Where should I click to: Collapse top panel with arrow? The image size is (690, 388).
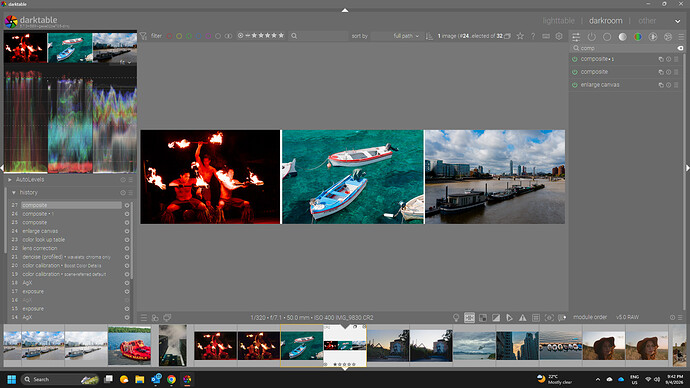coord(345,10)
